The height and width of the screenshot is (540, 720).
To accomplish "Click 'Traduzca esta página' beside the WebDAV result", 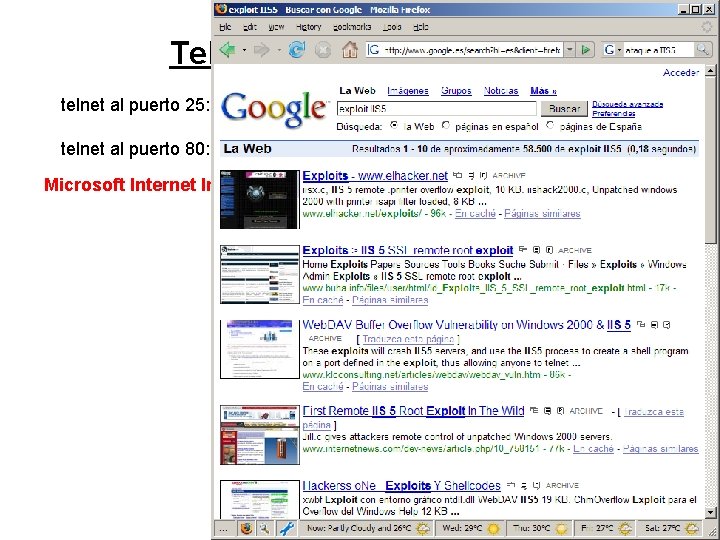I will pos(408,339).
